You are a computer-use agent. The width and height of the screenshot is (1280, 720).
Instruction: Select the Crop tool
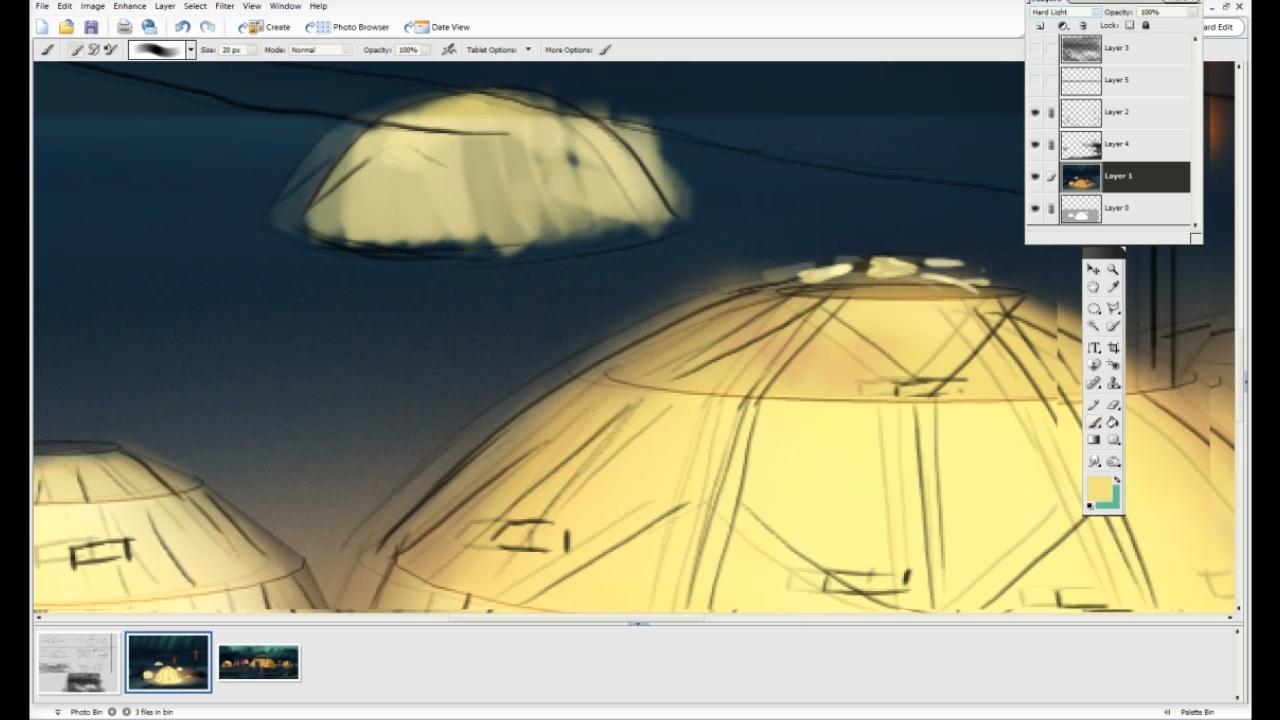(x=1113, y=347)
